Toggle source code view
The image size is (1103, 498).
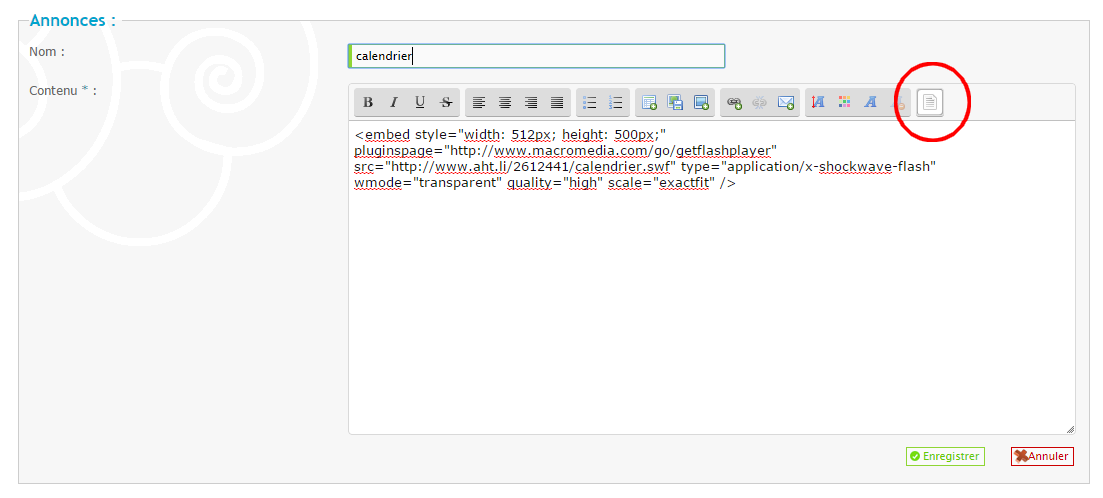click(930, 103)
